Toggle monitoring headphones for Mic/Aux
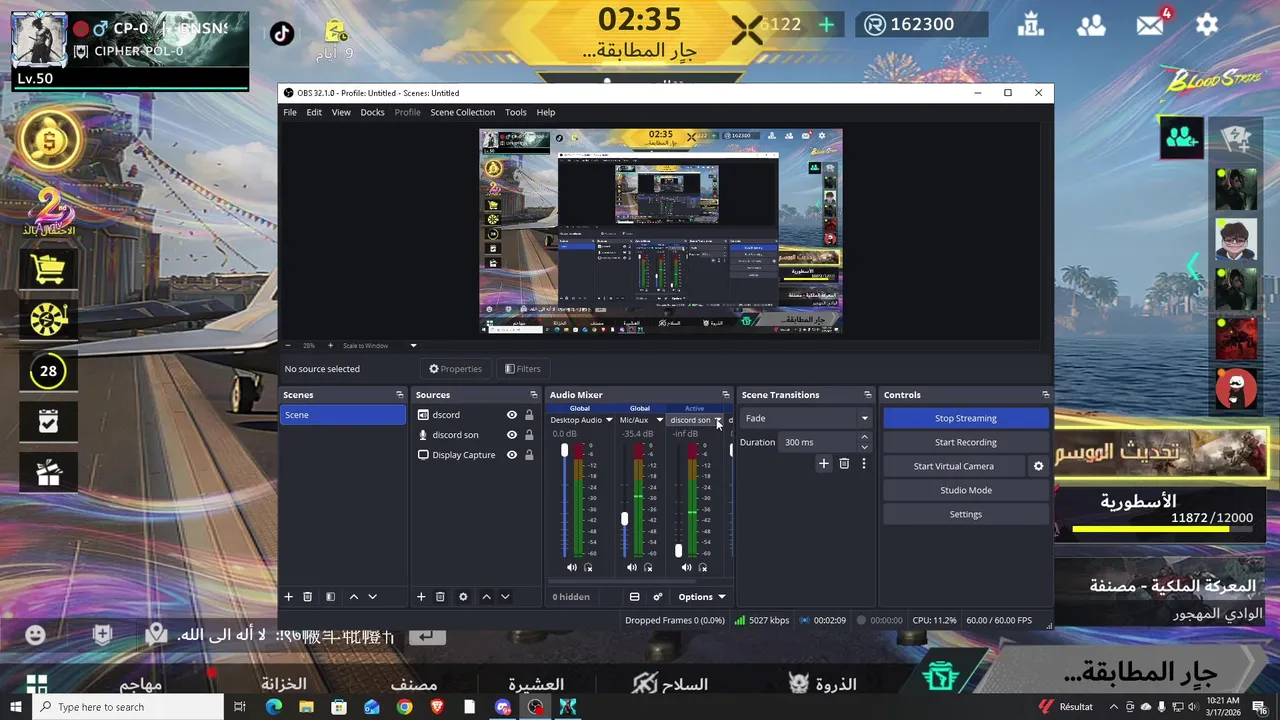Screen dimensions: 1280x720 coord(648,568)
